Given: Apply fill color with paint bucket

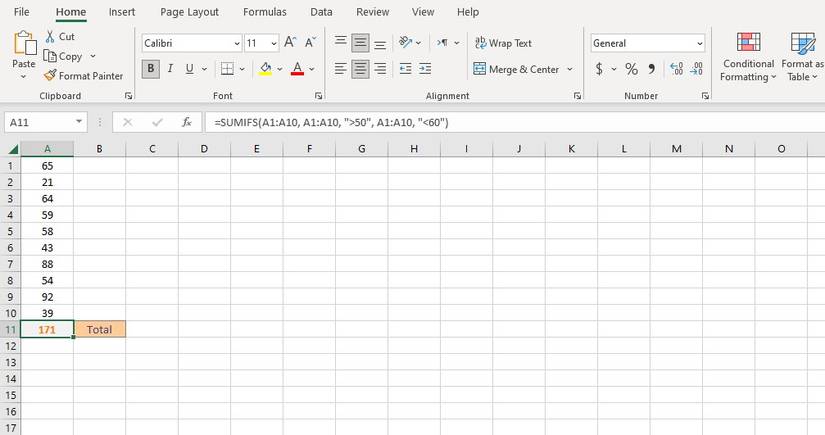Looking at the screenshot, I should pyautogui.click(x=265, y=68).
